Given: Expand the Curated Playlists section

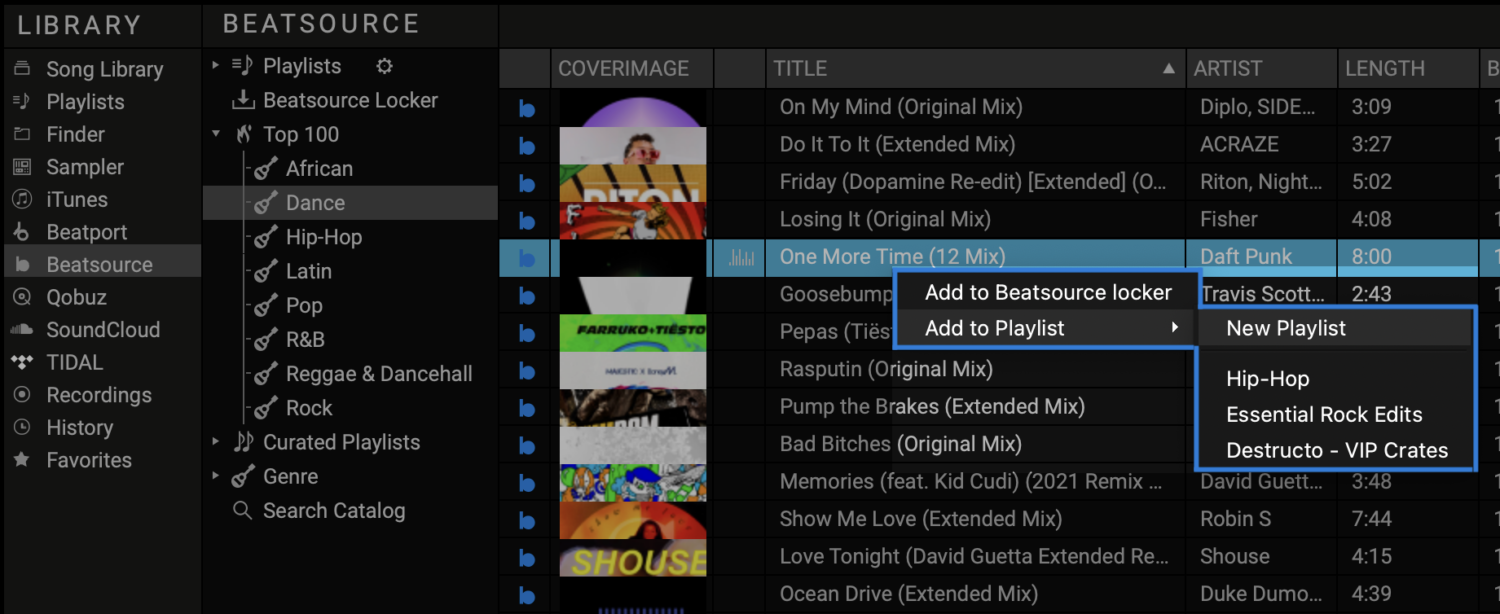Looking at the screenshot, I should click(215, 441).
